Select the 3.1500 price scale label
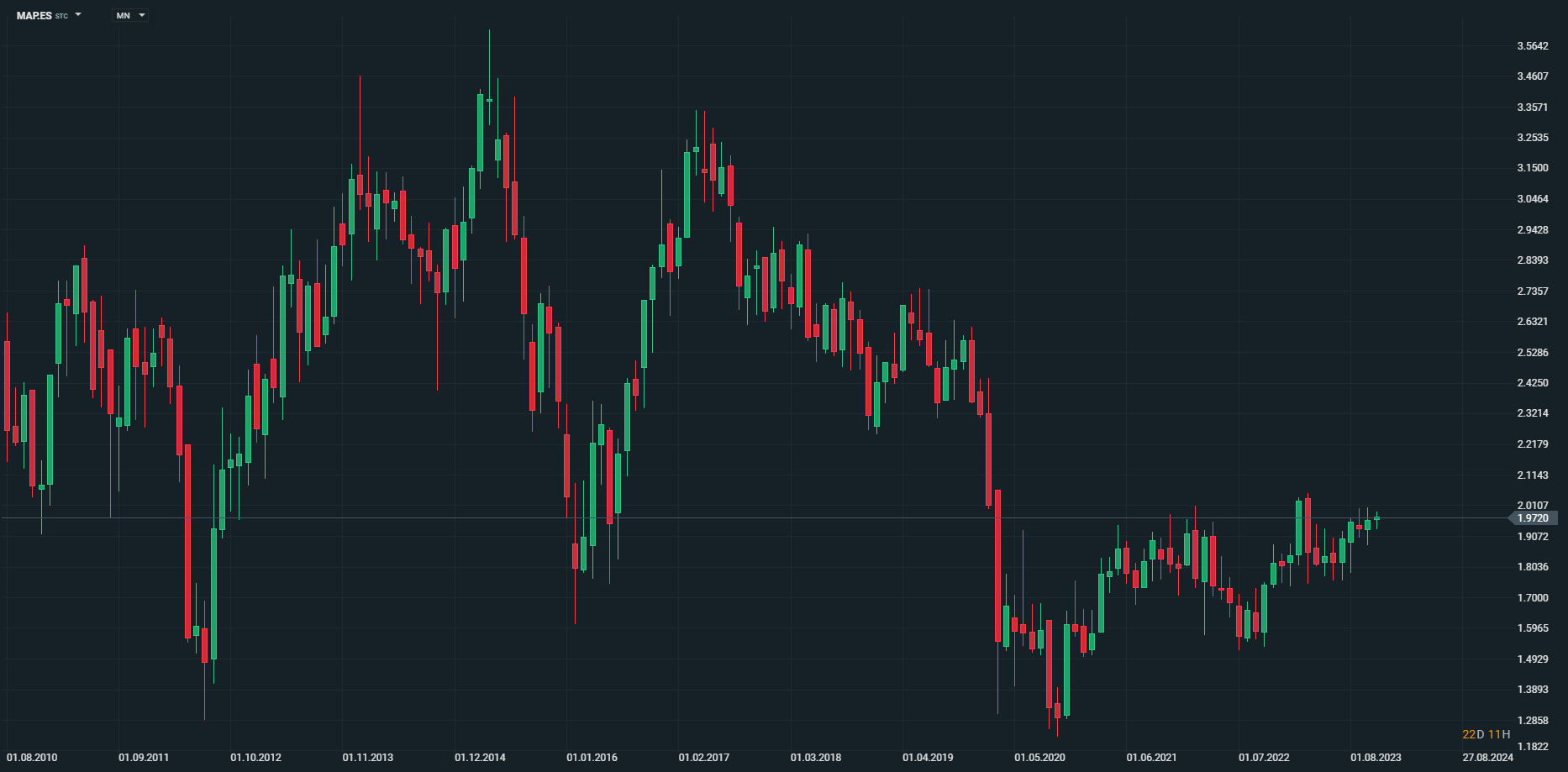Viewport: 1568px width, 772px height. point(1532,168)
